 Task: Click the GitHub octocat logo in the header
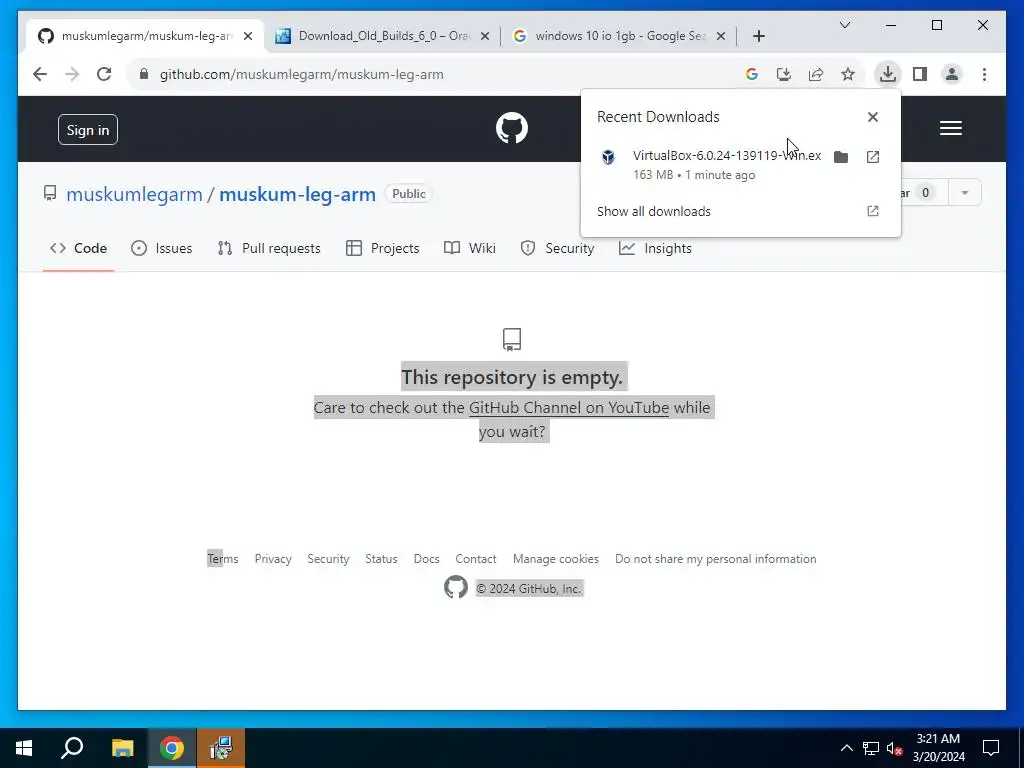pyautogui.click(x=511, y=128)
